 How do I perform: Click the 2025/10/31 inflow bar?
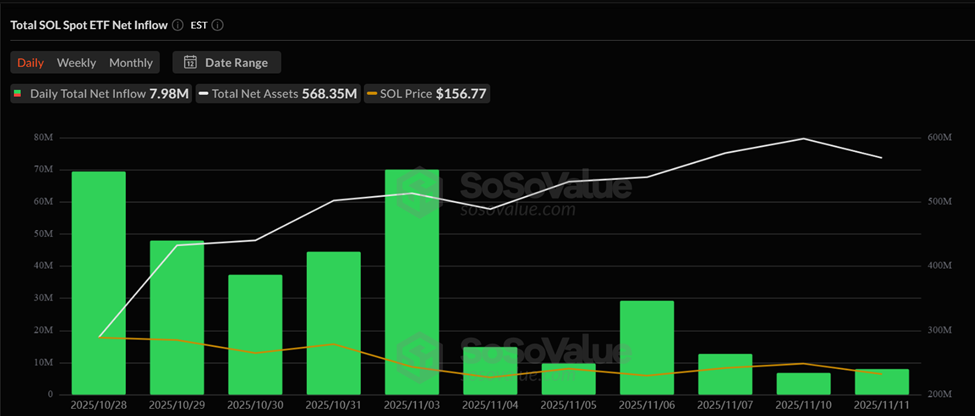pos(334,322)
